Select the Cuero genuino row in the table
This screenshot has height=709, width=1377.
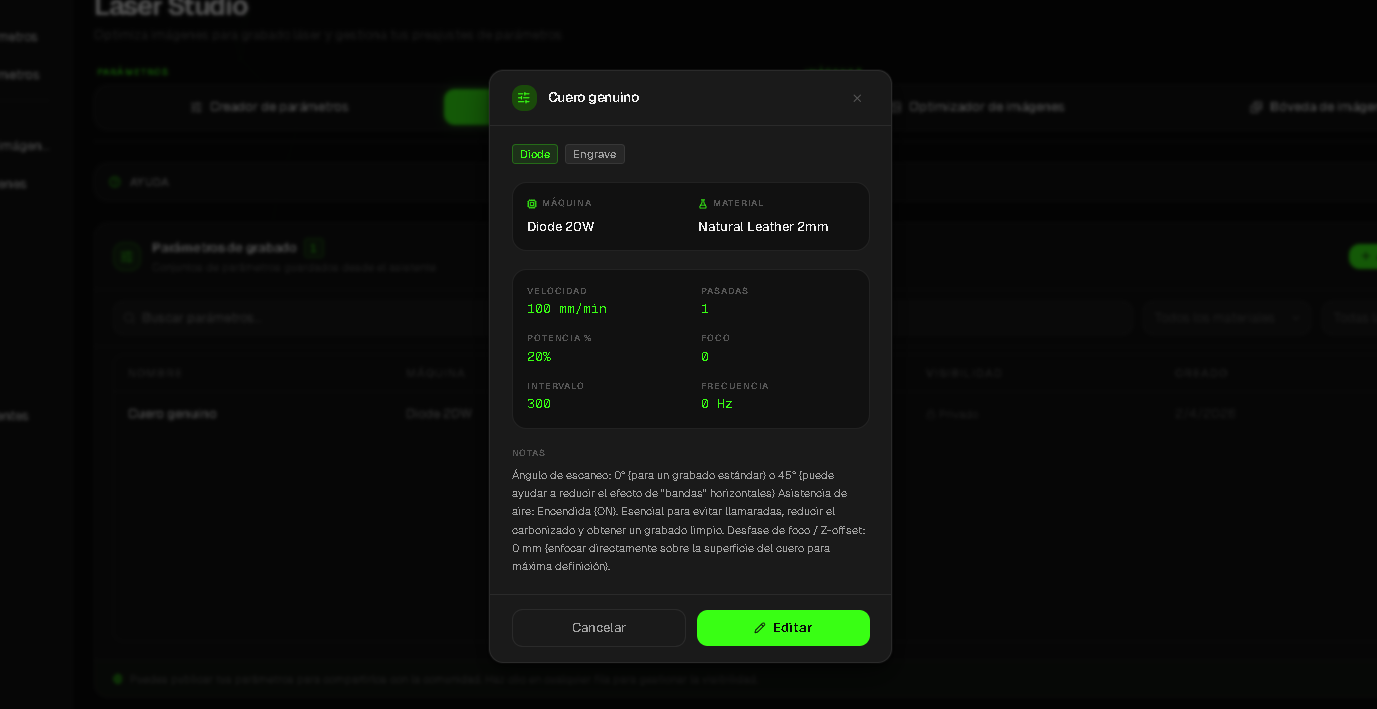(173, 414)
